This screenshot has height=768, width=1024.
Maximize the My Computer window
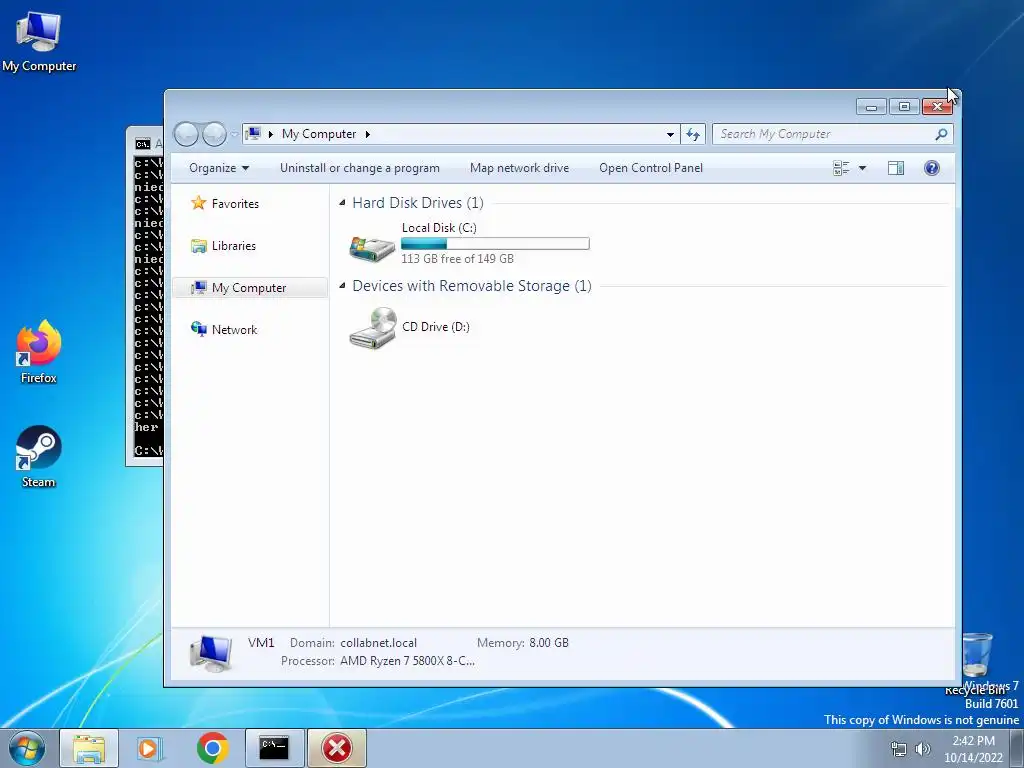click(904, 106)
